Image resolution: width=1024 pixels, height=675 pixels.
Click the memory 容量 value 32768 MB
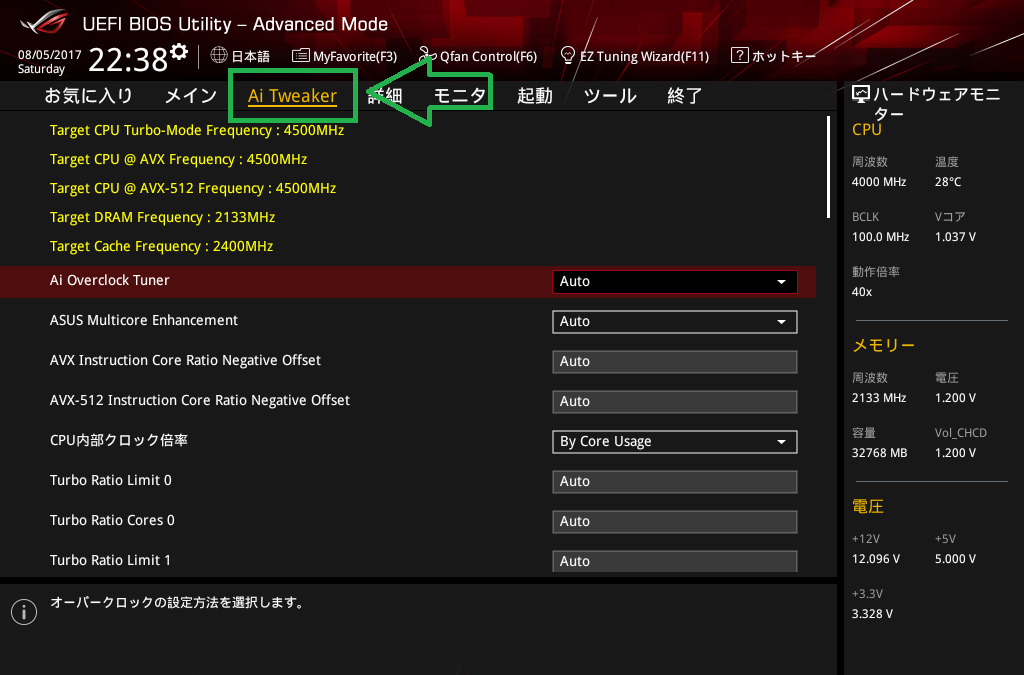coord(879,453)
